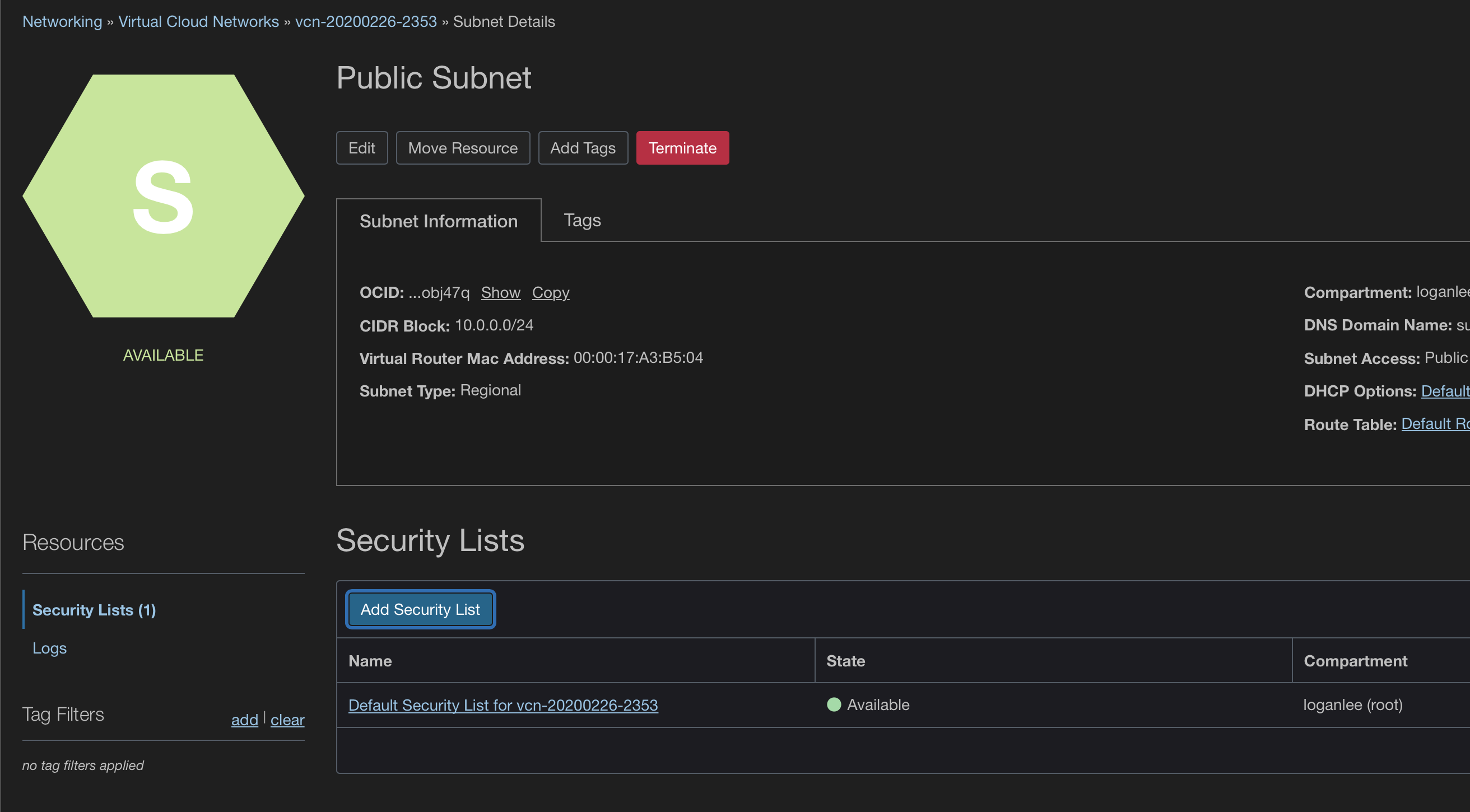
Task: Copy the subnet OCID
Action: click(x=550, y=293)
